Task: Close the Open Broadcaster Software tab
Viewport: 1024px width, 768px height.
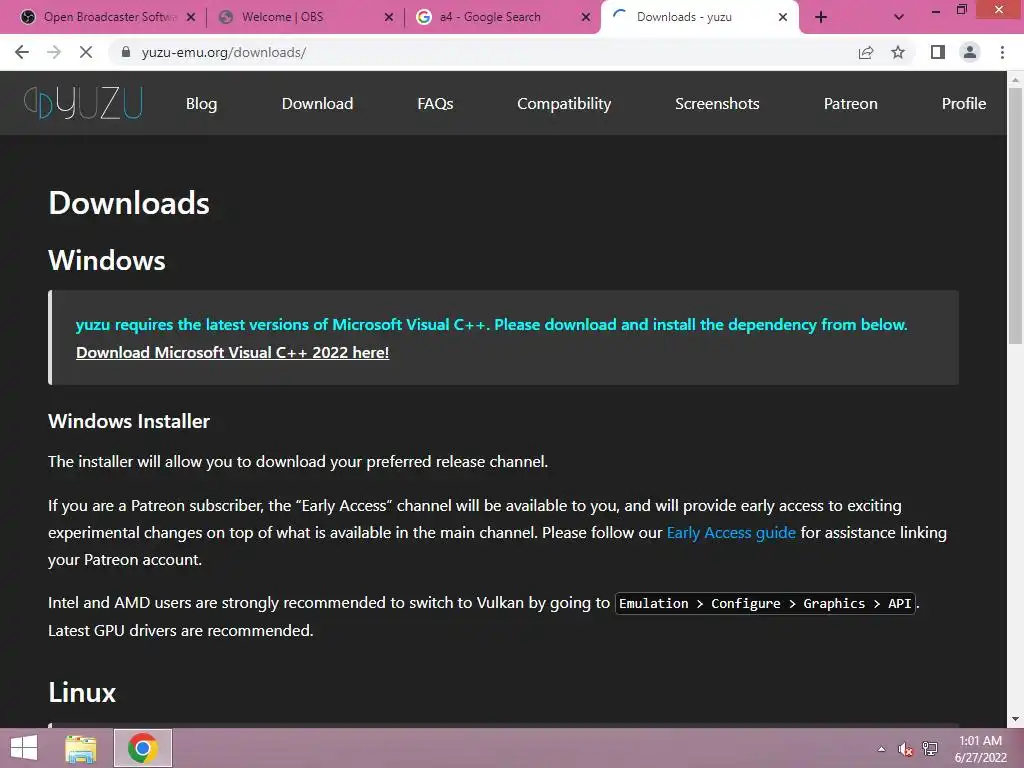Action: tap(191, 18)
